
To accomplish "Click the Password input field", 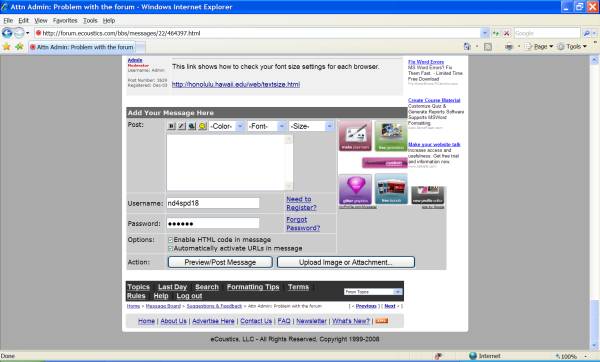I will 213,223.
